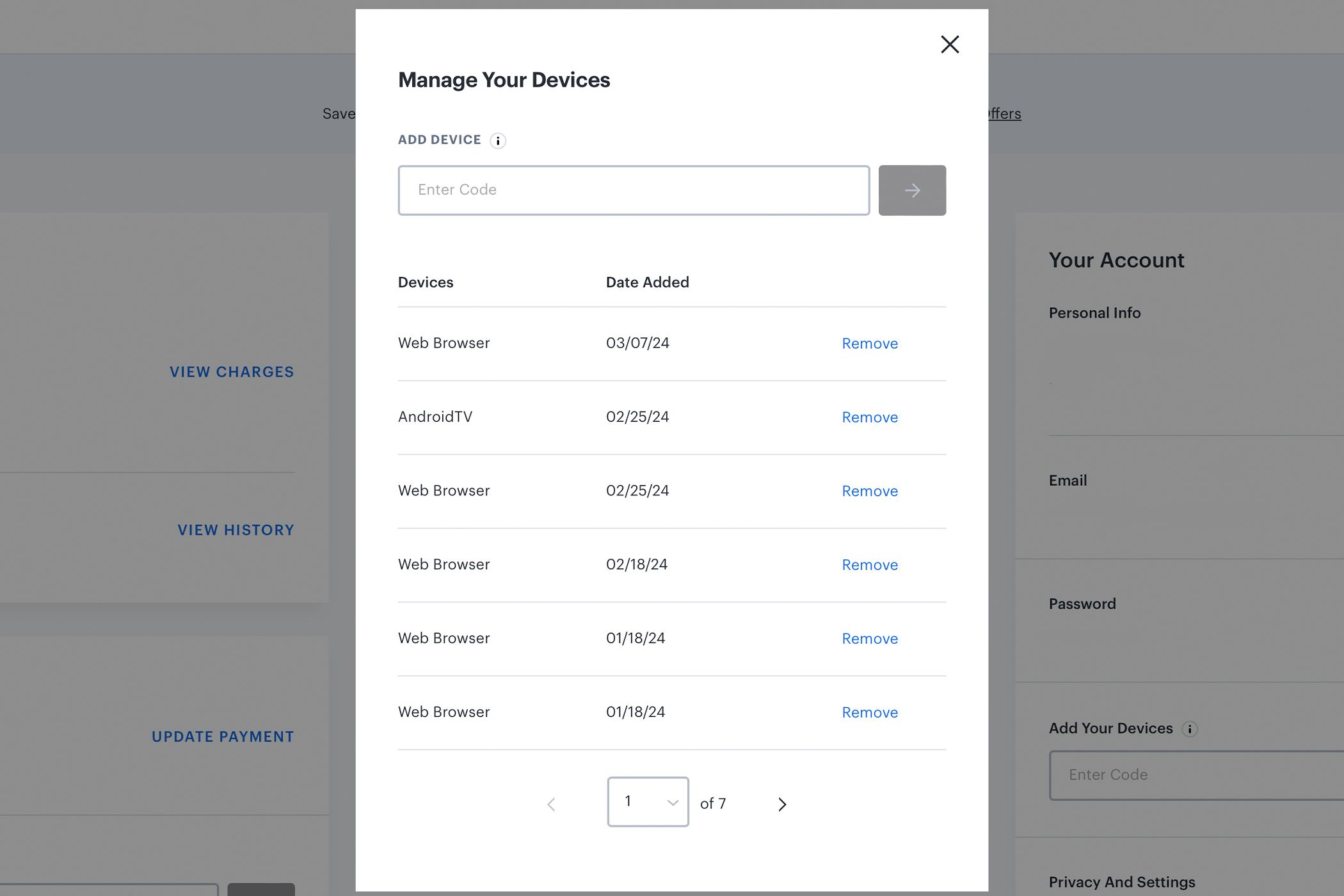Screen dimensions: 1344x896
Task: Click the Enter Code field in dialog
Action: pos(634,190)
